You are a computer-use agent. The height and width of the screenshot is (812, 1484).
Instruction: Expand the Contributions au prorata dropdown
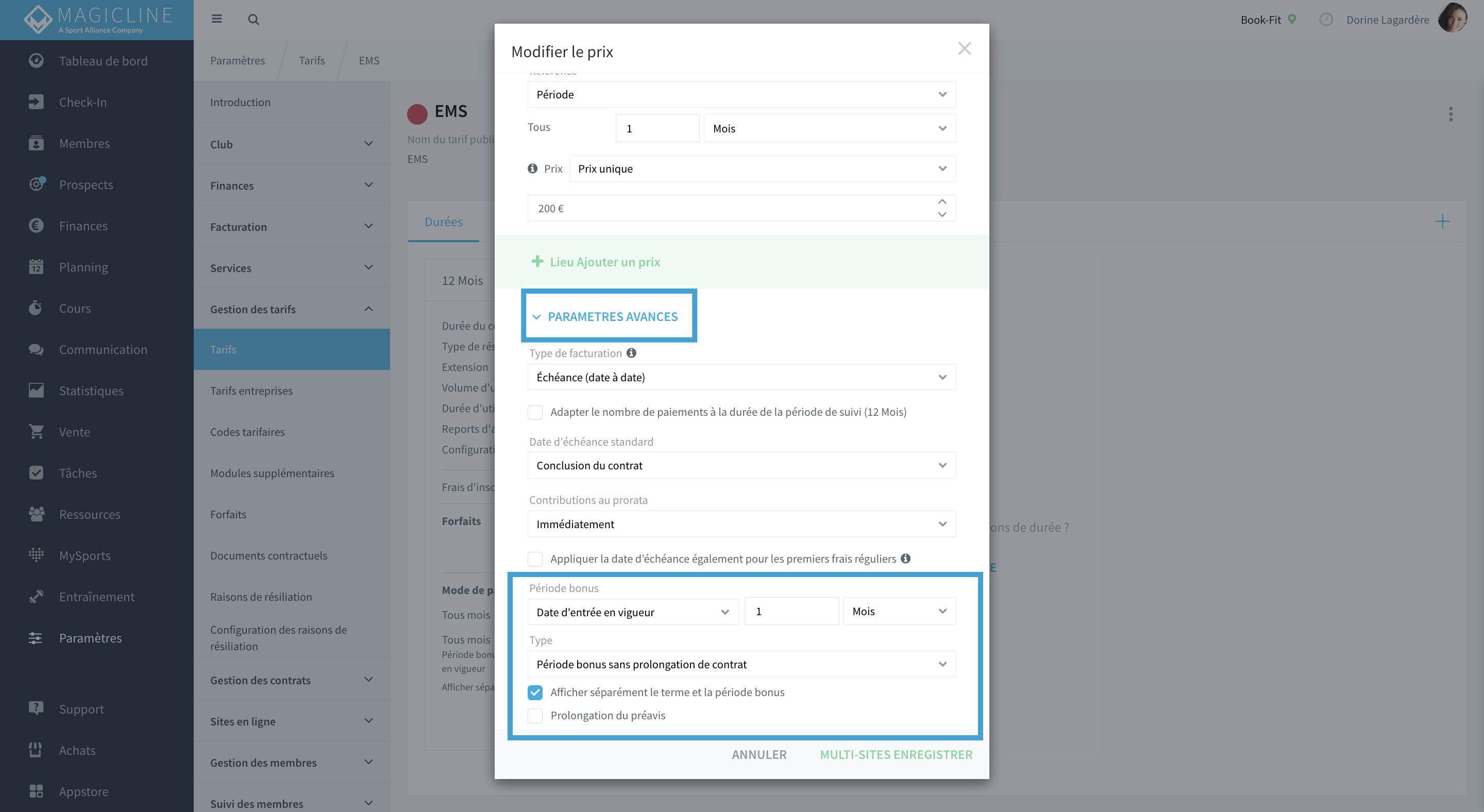[x=741, y=524]
